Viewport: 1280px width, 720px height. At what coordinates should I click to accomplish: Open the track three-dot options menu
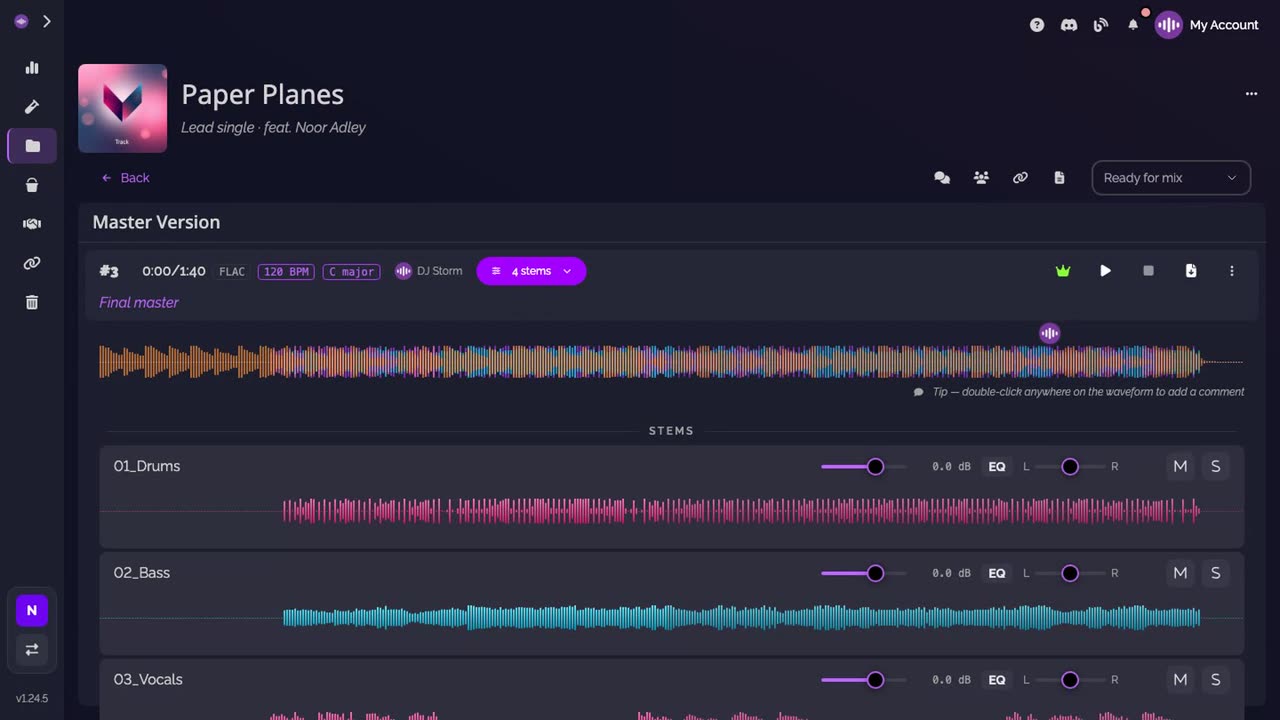[1251, 94]
